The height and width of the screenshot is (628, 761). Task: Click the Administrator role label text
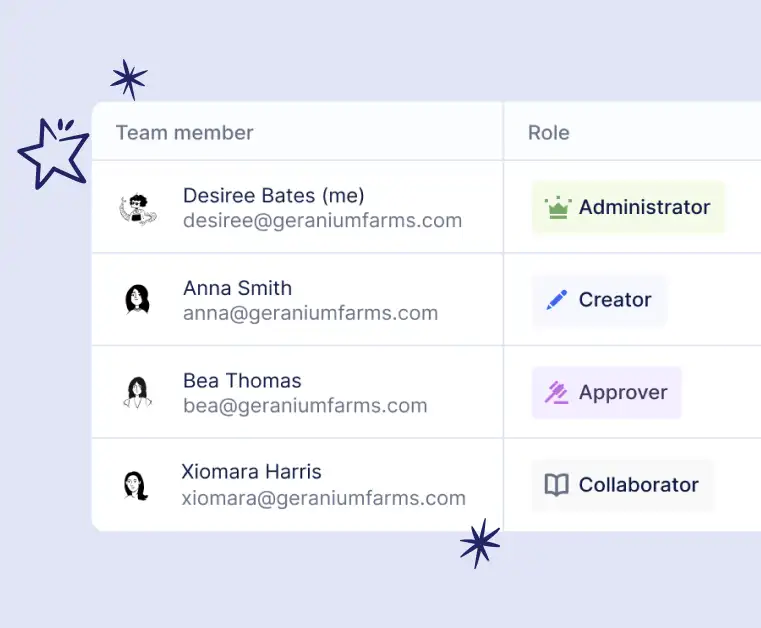pos(644,208)
